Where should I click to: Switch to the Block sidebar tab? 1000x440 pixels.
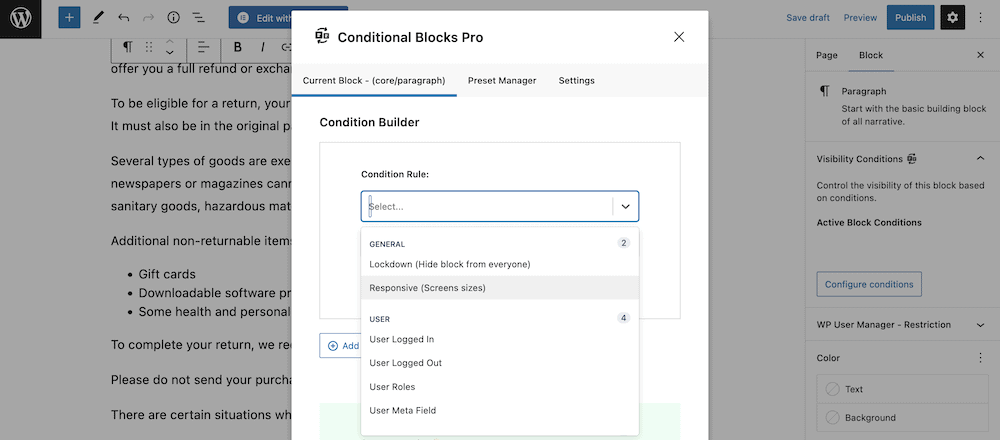point(871,55)
